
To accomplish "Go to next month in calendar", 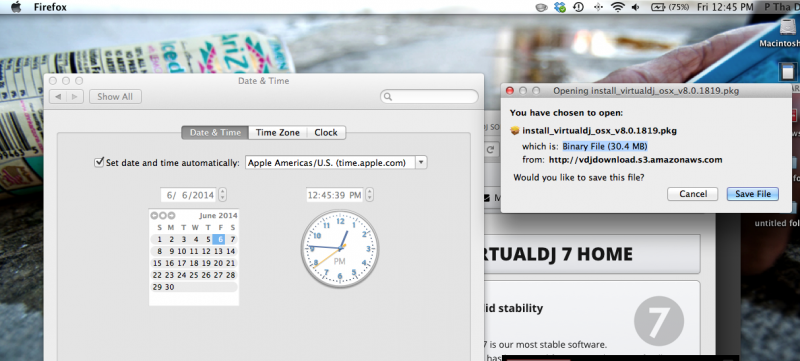I will [x=171, y=216].
